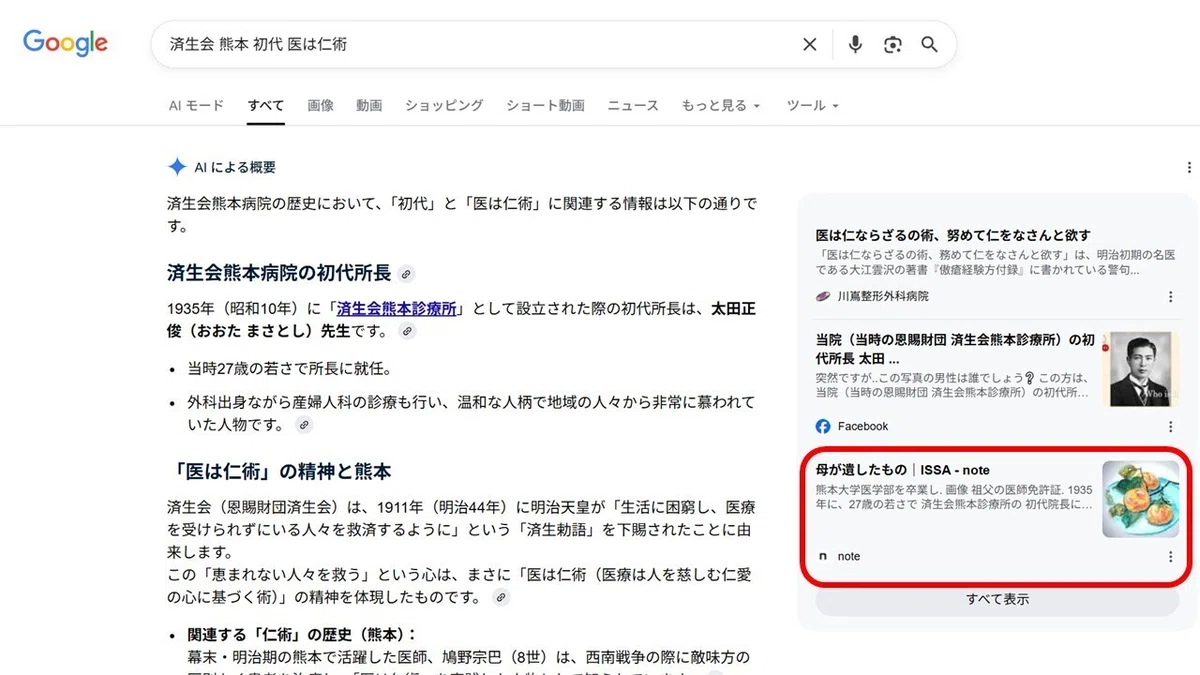Switch to 画像 tab

[x=320, y=105]
